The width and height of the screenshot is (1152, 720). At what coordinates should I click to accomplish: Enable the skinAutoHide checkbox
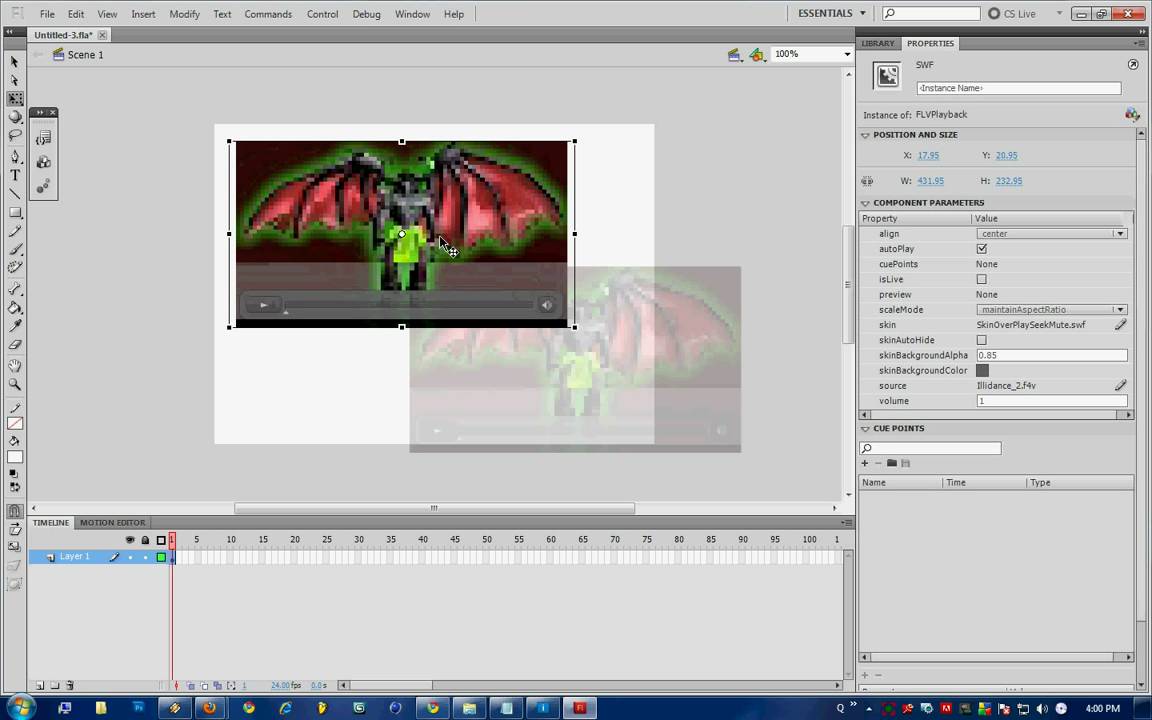982,340
